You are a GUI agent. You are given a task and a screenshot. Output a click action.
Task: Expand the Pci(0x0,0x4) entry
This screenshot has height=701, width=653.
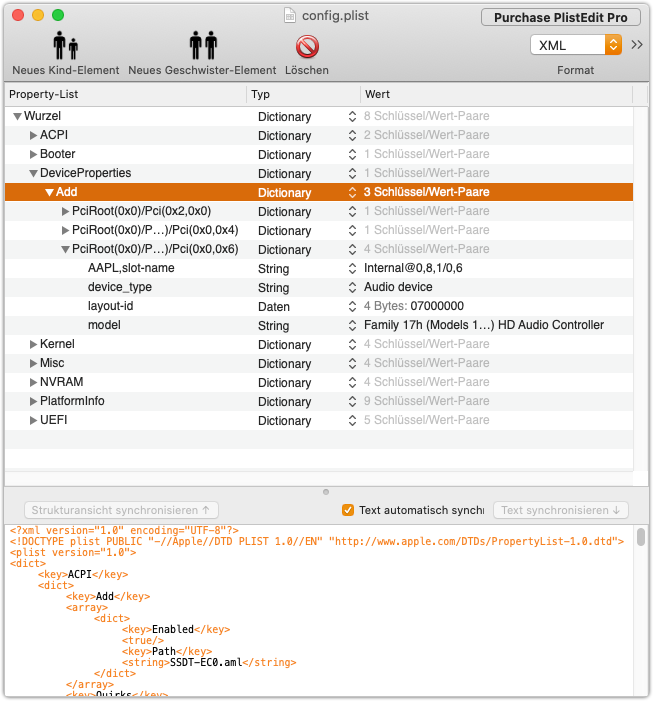pos(65,230)
